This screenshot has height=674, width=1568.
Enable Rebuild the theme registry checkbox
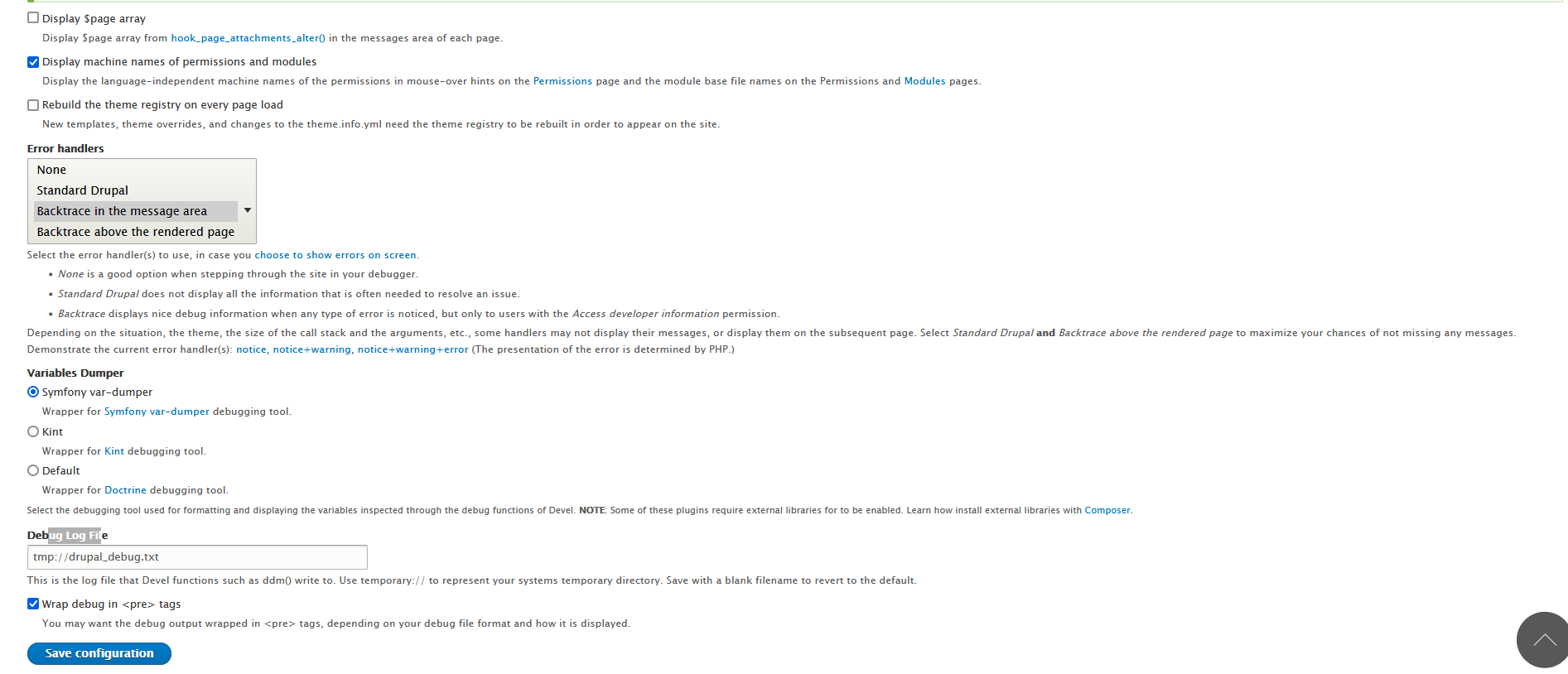[x=33, y=105]
